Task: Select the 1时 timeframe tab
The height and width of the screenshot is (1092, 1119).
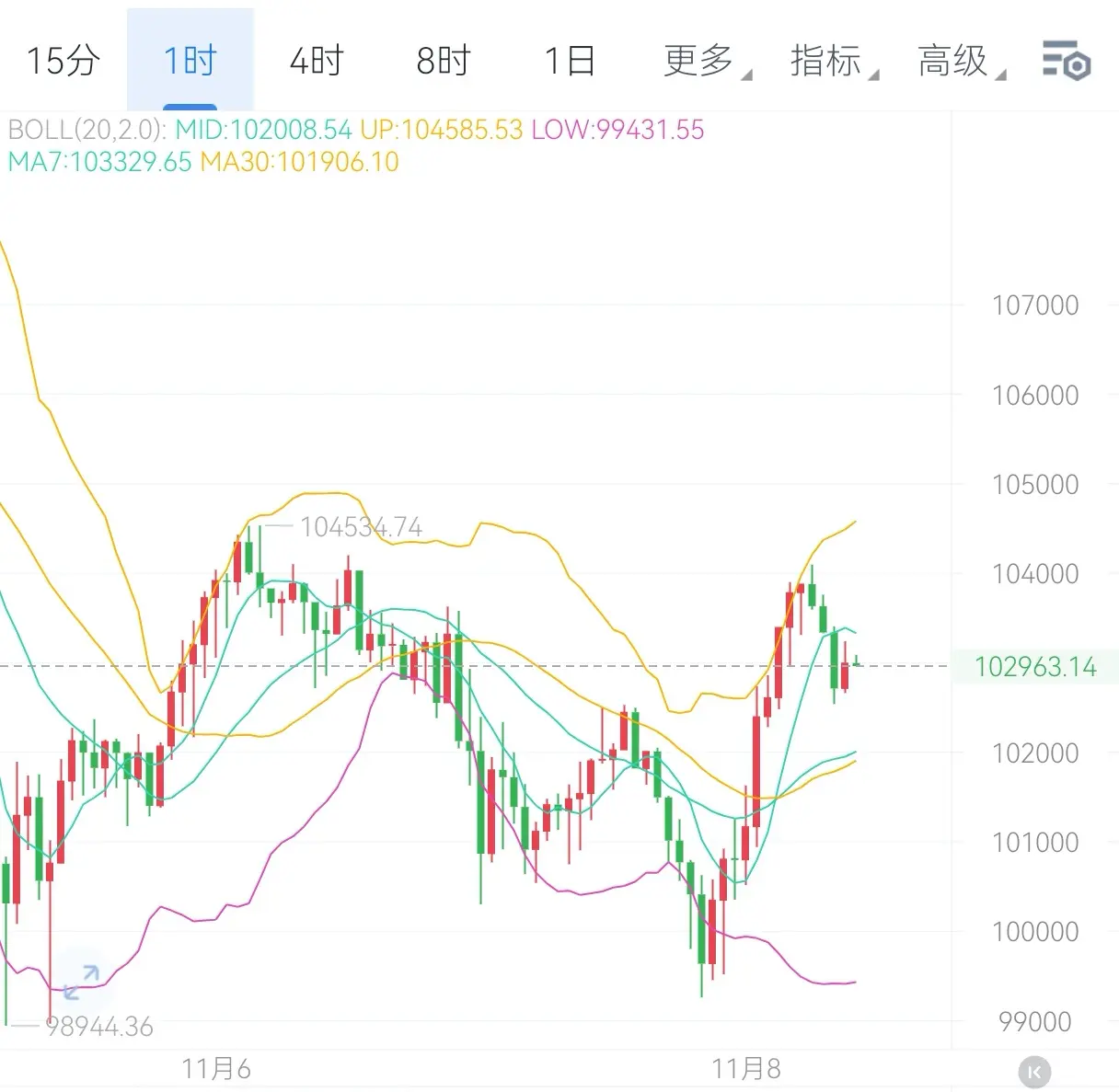Action: pos(190,61)
